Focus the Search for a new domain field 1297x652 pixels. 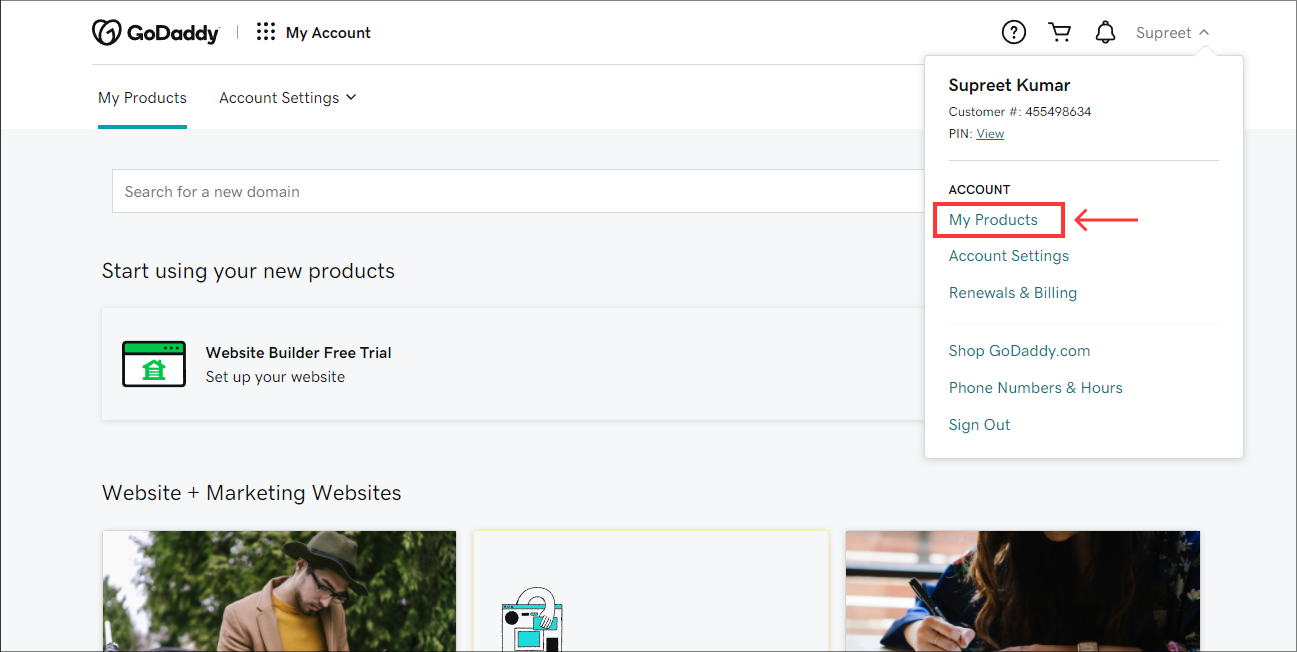518,191
